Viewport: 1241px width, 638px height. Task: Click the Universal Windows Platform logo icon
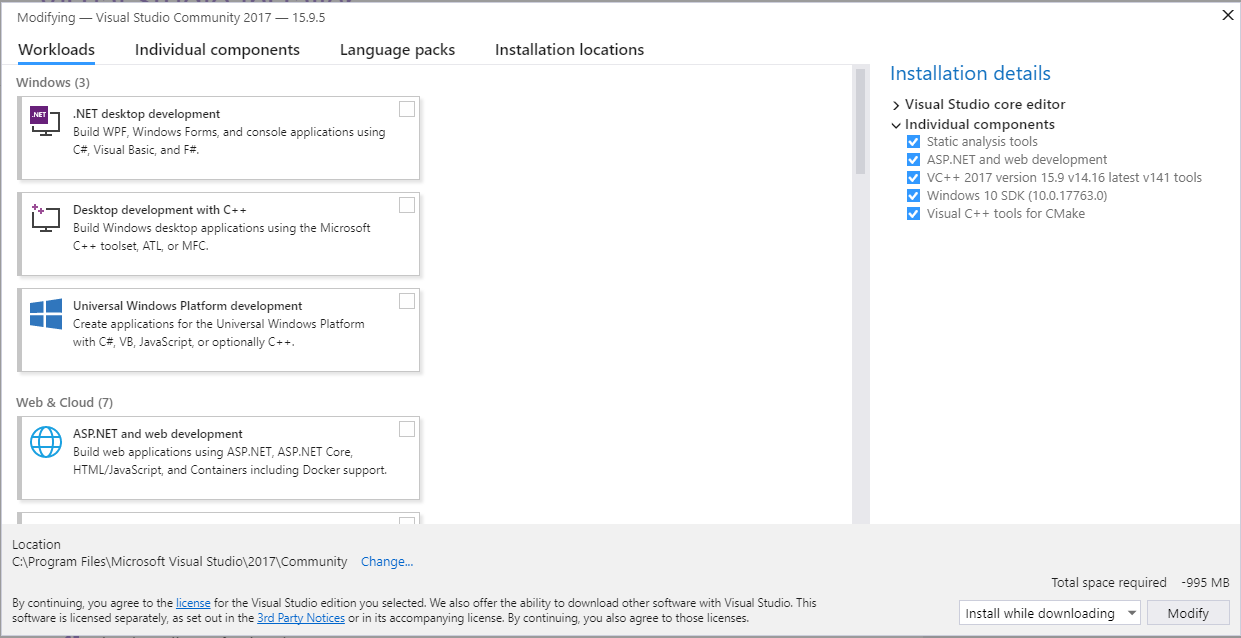[x=46, y=314]
